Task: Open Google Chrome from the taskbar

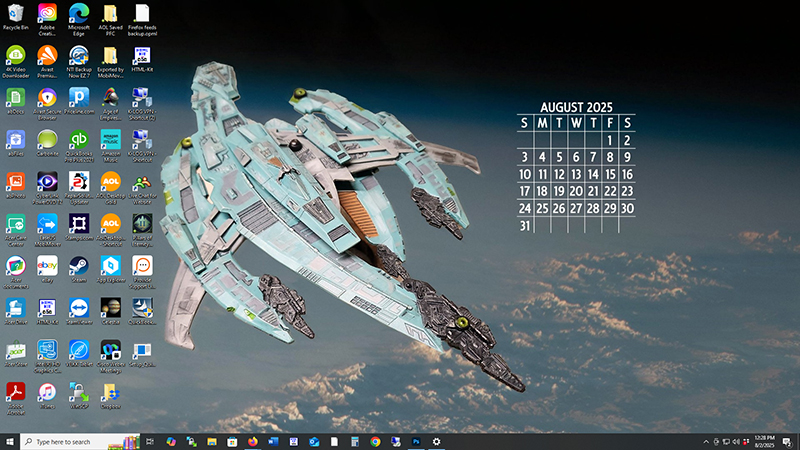Action: pyautogui.click(x=375, y=442)
